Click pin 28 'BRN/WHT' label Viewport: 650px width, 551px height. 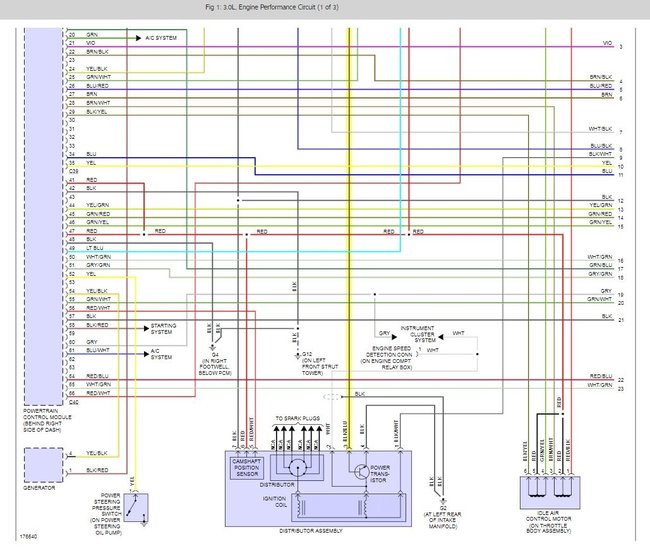pyautogui.click(x=98, y=103)
